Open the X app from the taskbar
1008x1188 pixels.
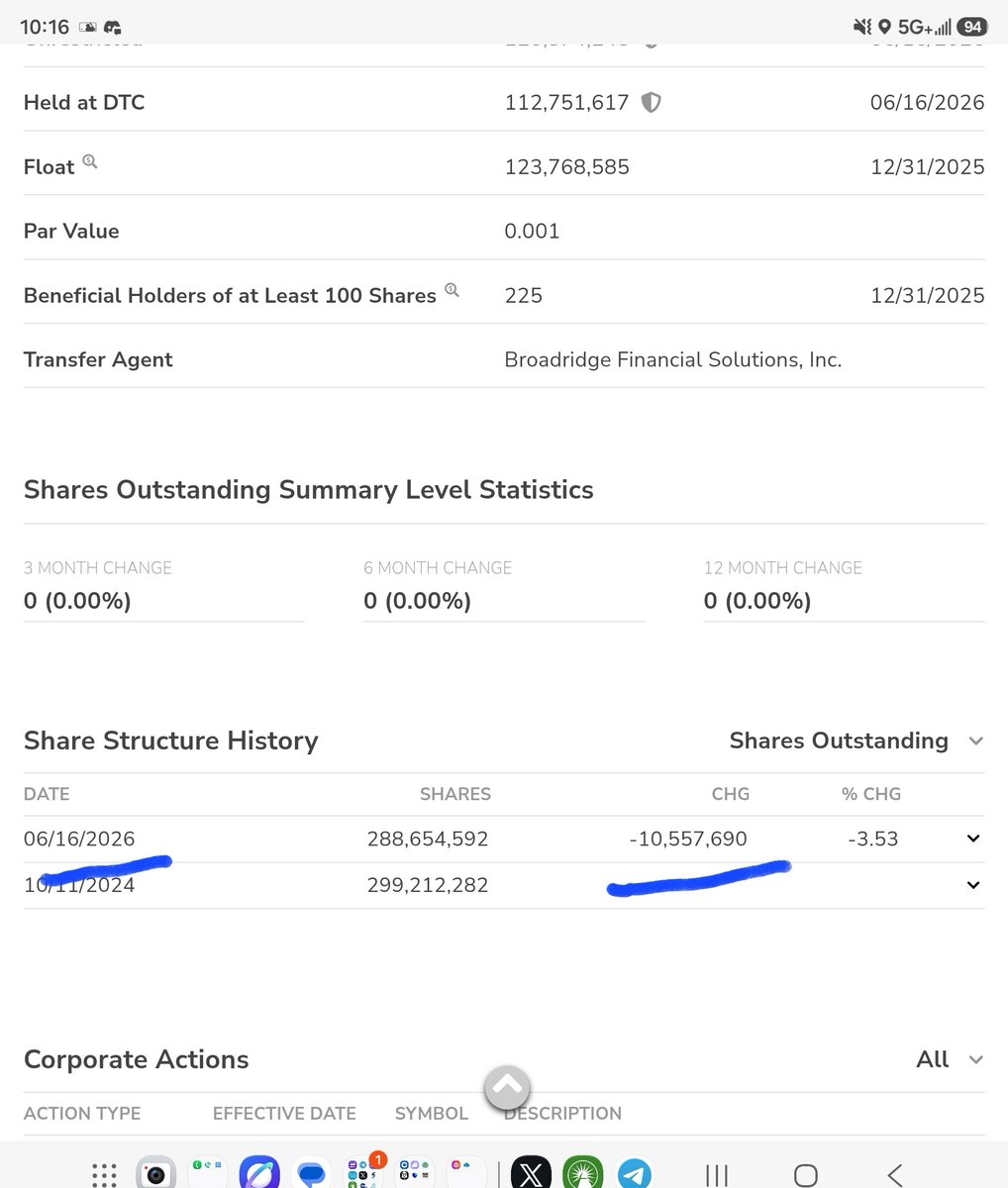tap(531, 1174)
